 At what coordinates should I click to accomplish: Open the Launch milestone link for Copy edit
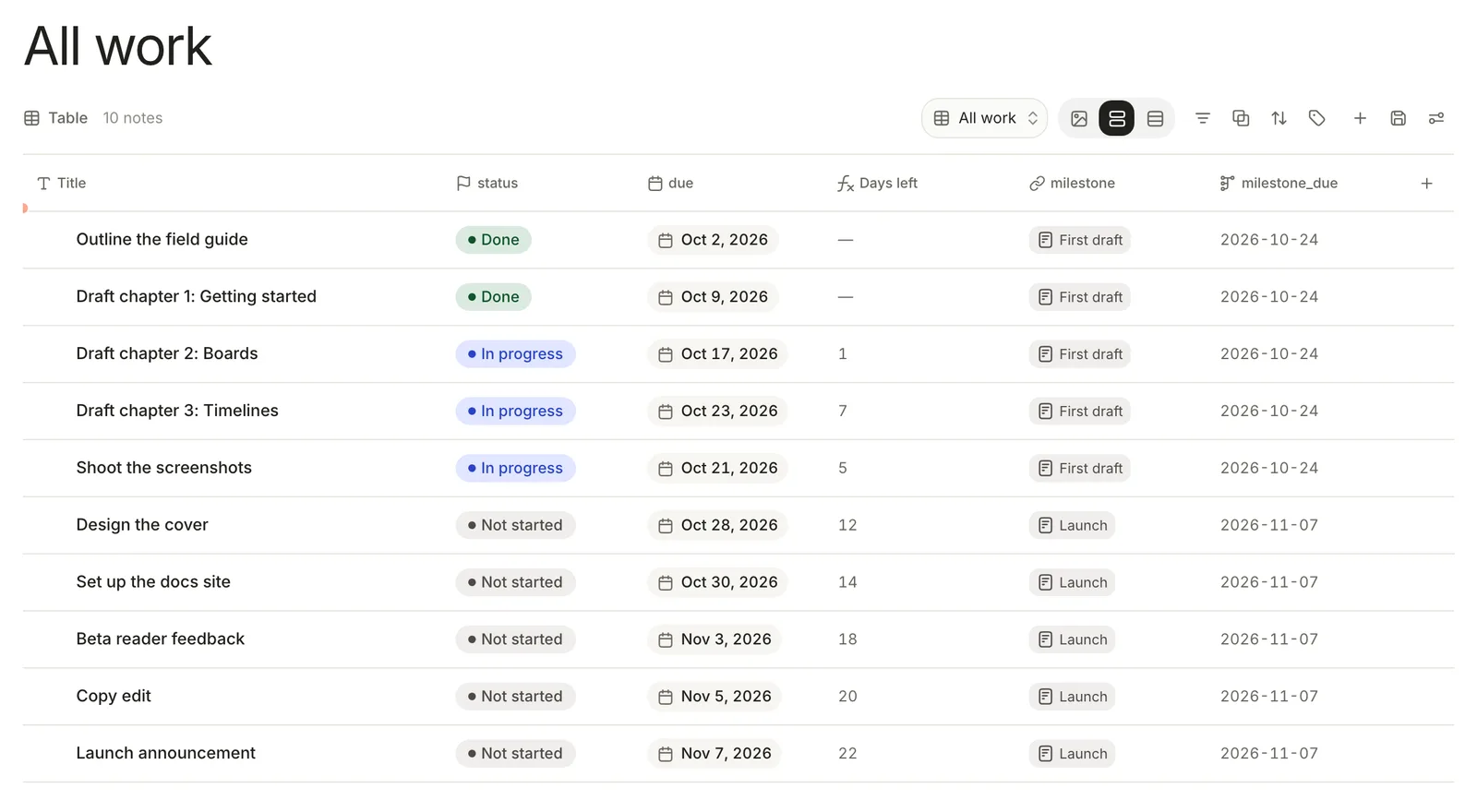pos(1072,697)
